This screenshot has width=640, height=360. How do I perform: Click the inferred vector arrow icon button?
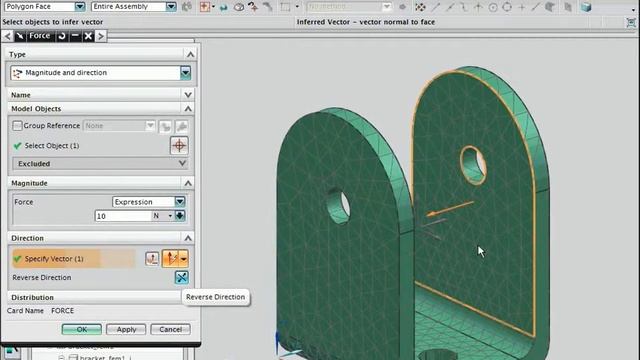[x=171, y=259]
